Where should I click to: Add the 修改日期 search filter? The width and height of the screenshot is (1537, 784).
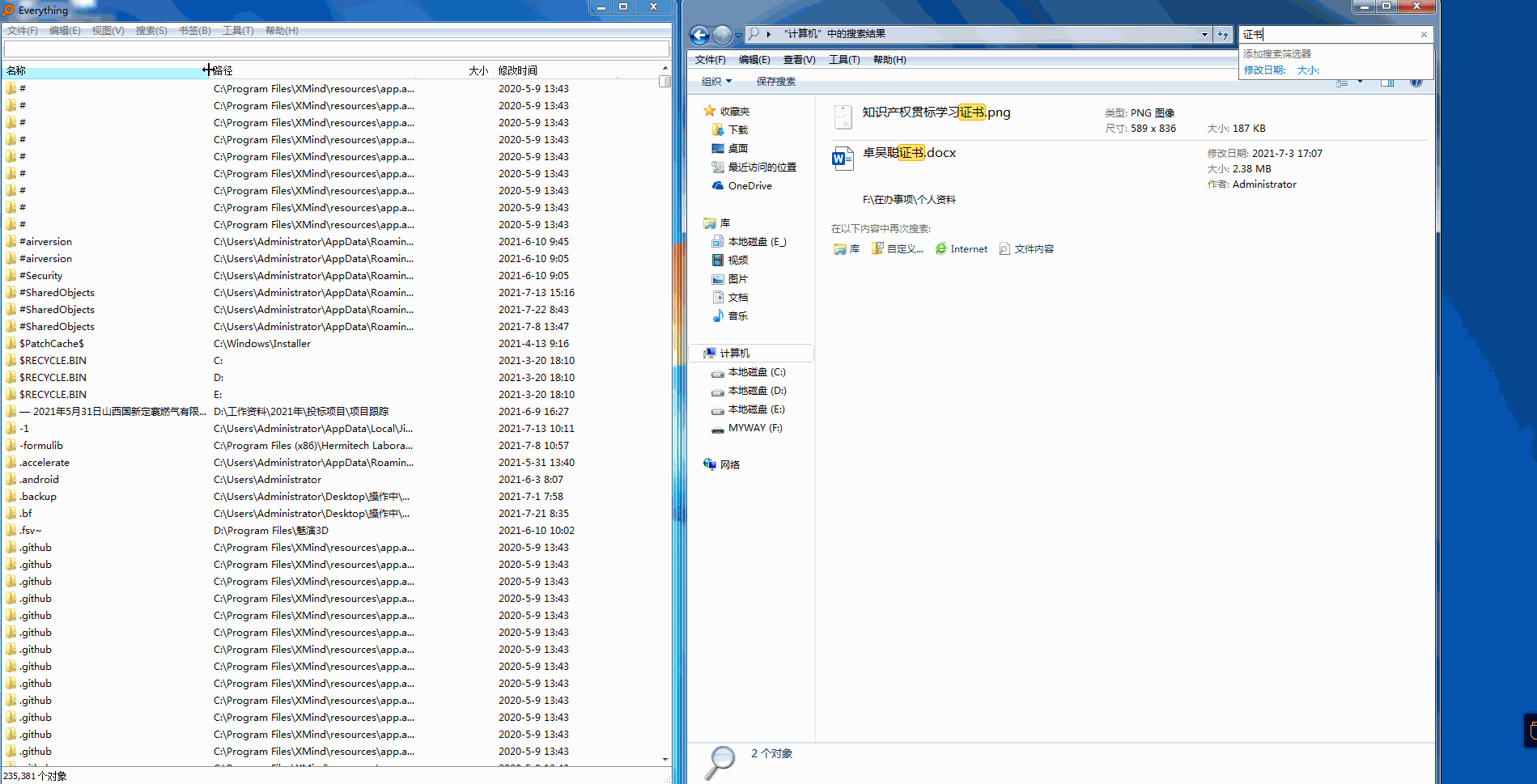pos(1264,70)
